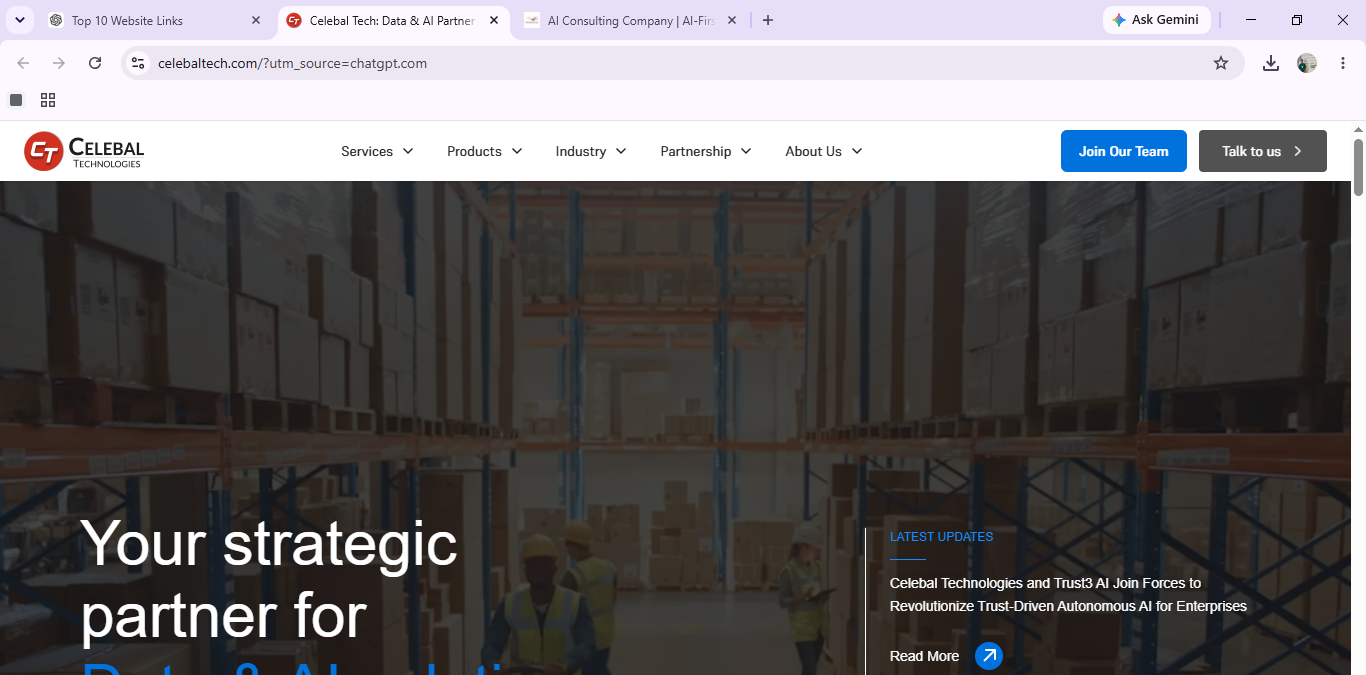This screenshot has height=675, width=1366.
Task: Click the Ask Gemini button
Action: pos(1156,20)
